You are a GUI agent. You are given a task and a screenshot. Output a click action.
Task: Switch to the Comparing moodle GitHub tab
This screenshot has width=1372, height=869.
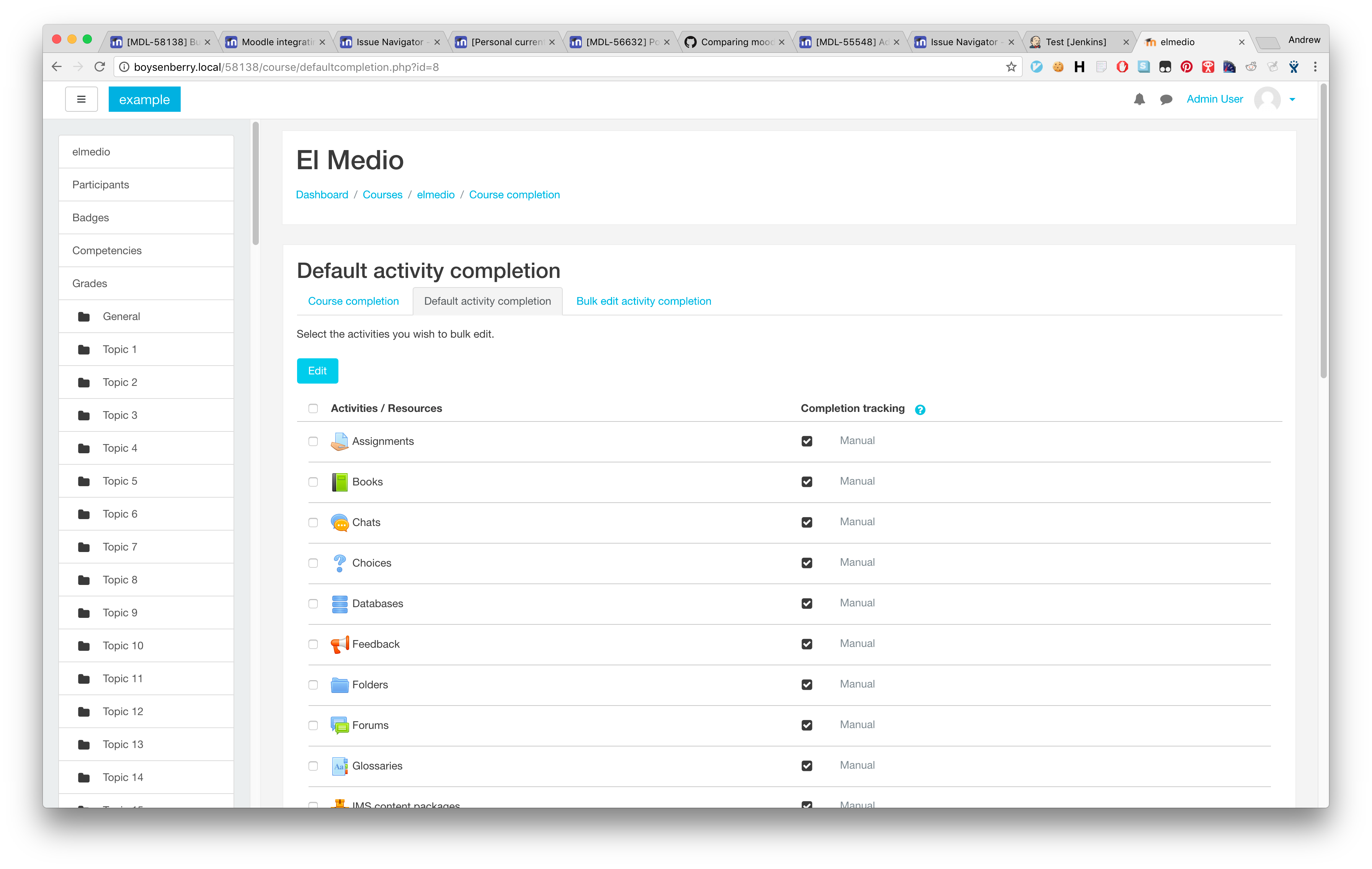click(735, 42)
